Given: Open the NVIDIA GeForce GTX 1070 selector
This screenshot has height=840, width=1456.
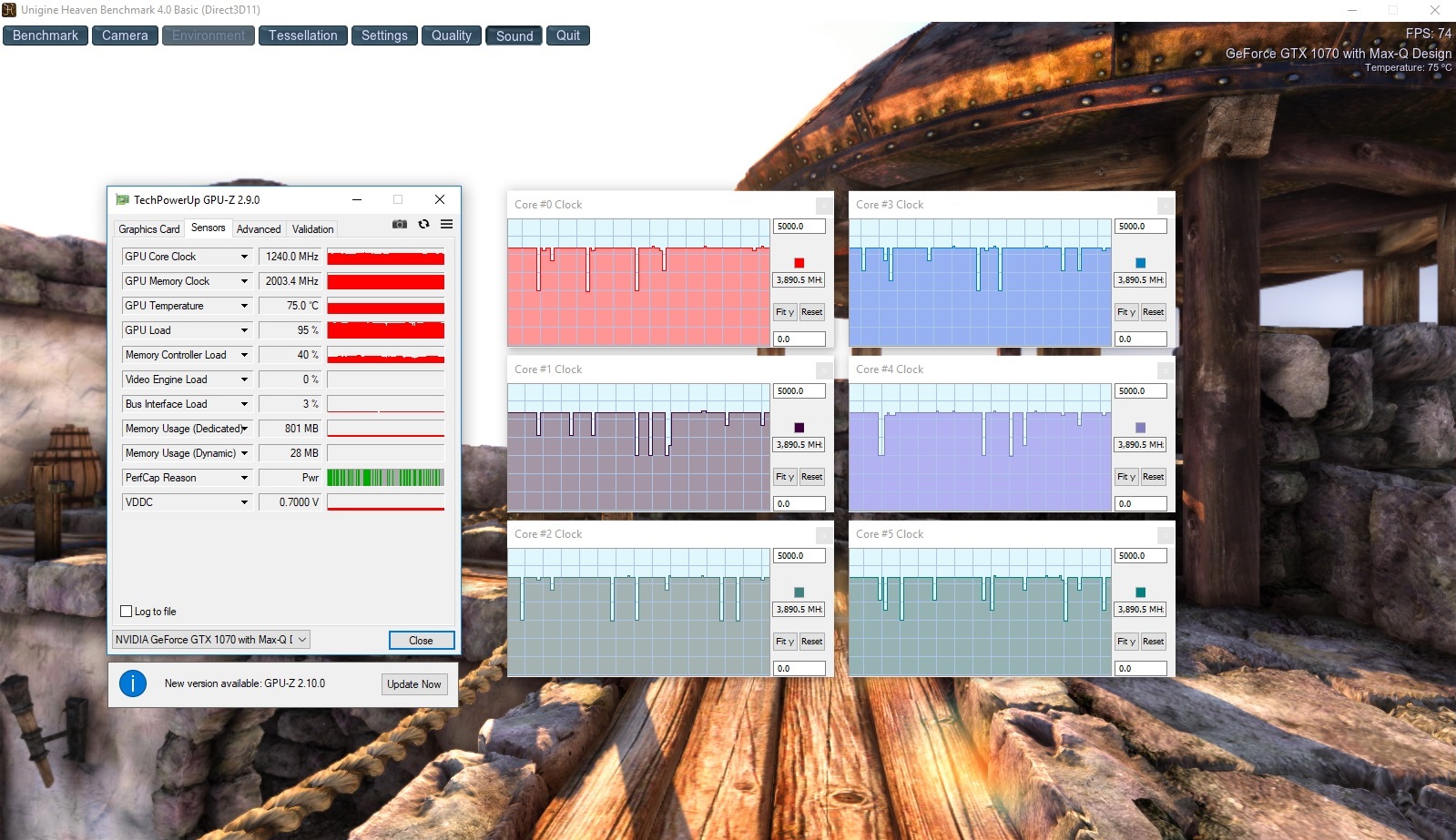Looking at the screenshot, I should (211, 640).
